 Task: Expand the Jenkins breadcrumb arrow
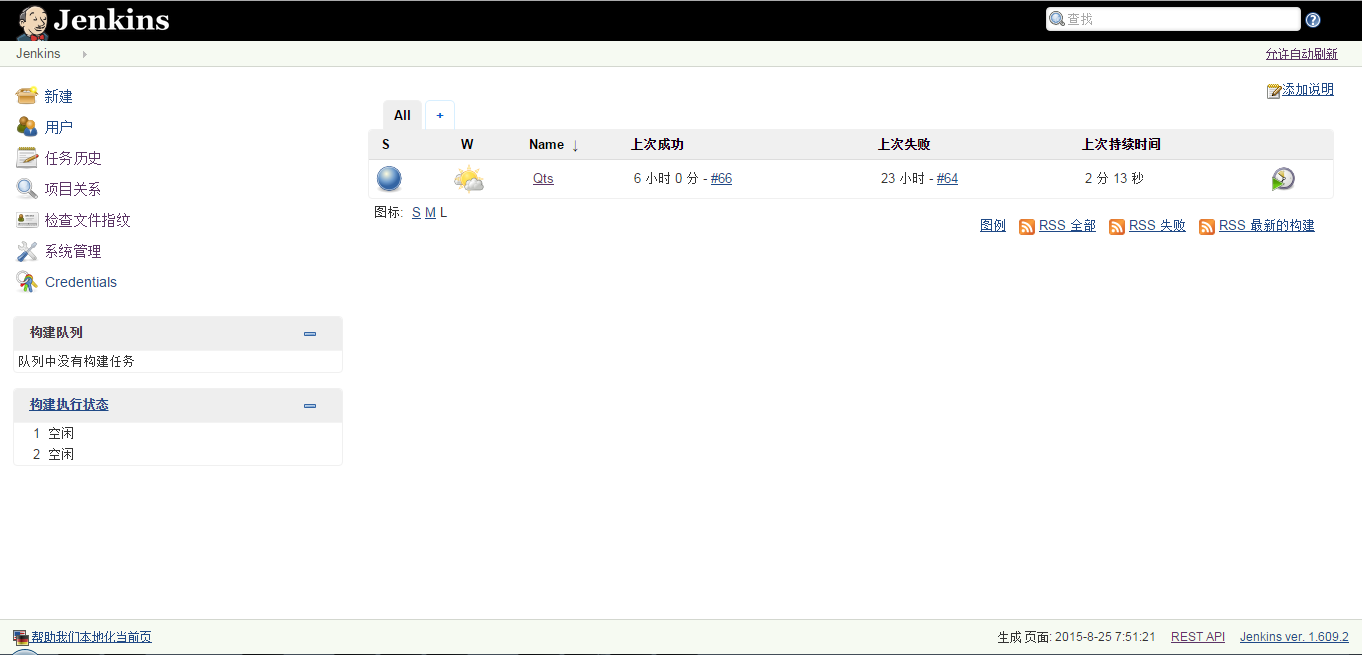point(85,54)
